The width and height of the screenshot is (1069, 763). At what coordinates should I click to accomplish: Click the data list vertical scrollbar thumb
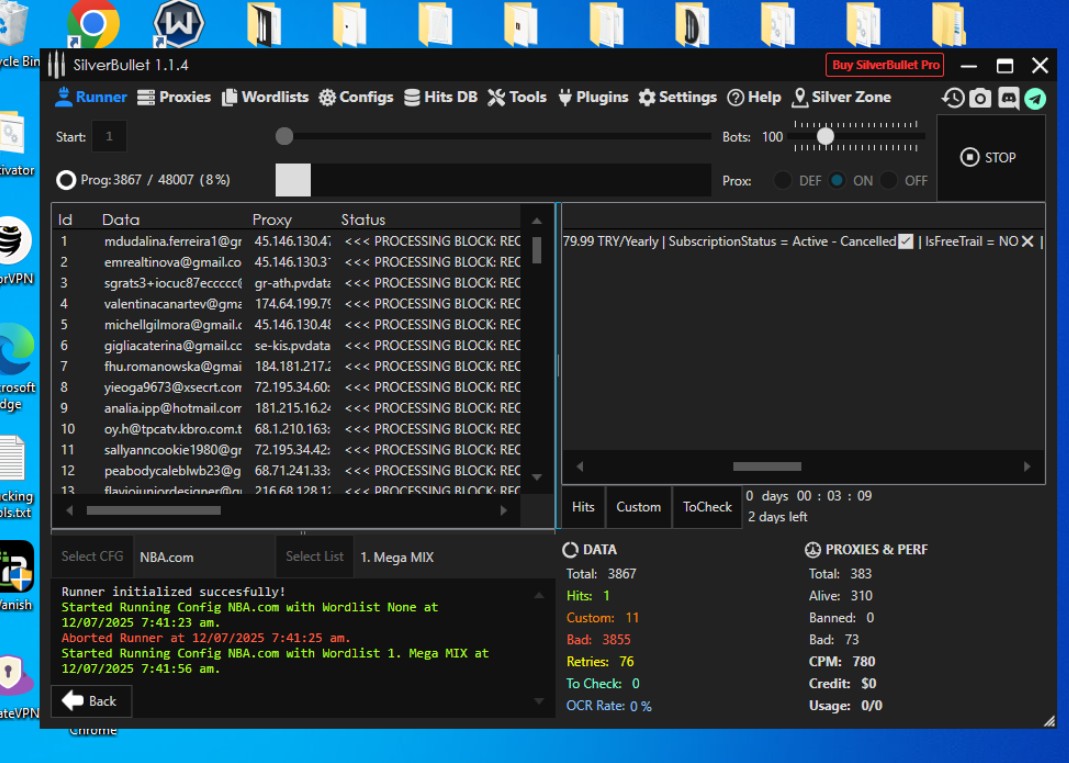537,250
